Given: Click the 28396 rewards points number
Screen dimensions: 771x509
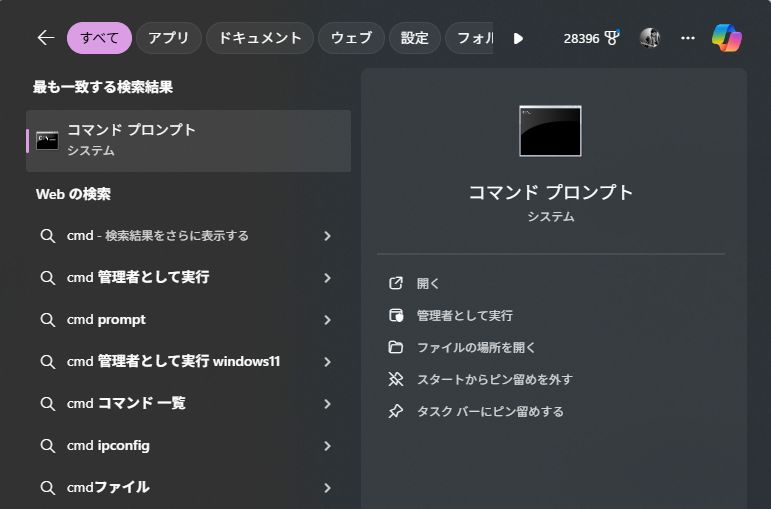Looking at the screenshot, I should (581, 38).
